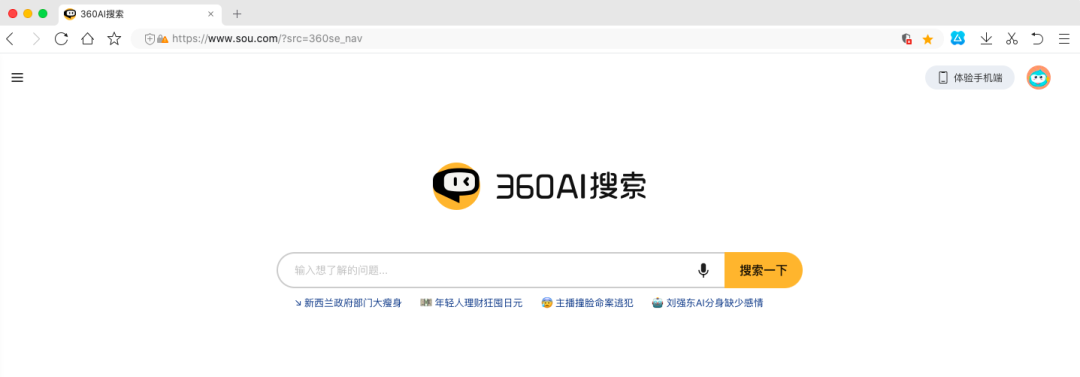Activate the microphone voice search icon
This screenshot has height=377, width=1080.
703,270
